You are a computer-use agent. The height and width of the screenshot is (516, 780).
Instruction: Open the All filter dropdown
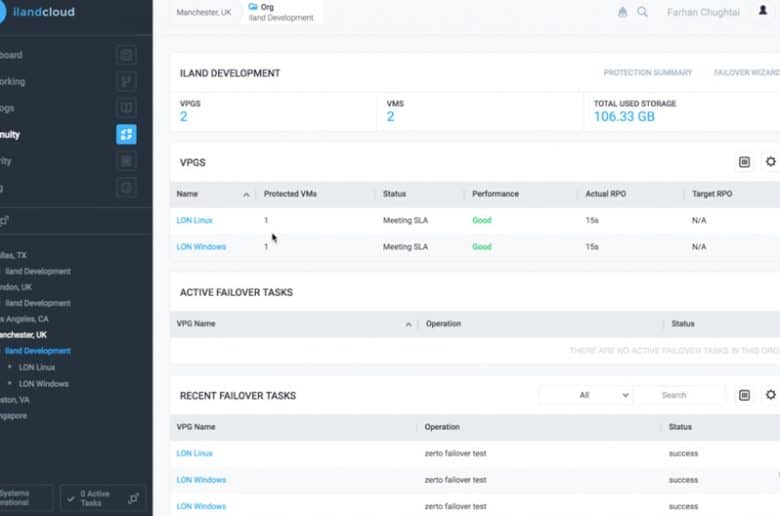tap(586, 395)
